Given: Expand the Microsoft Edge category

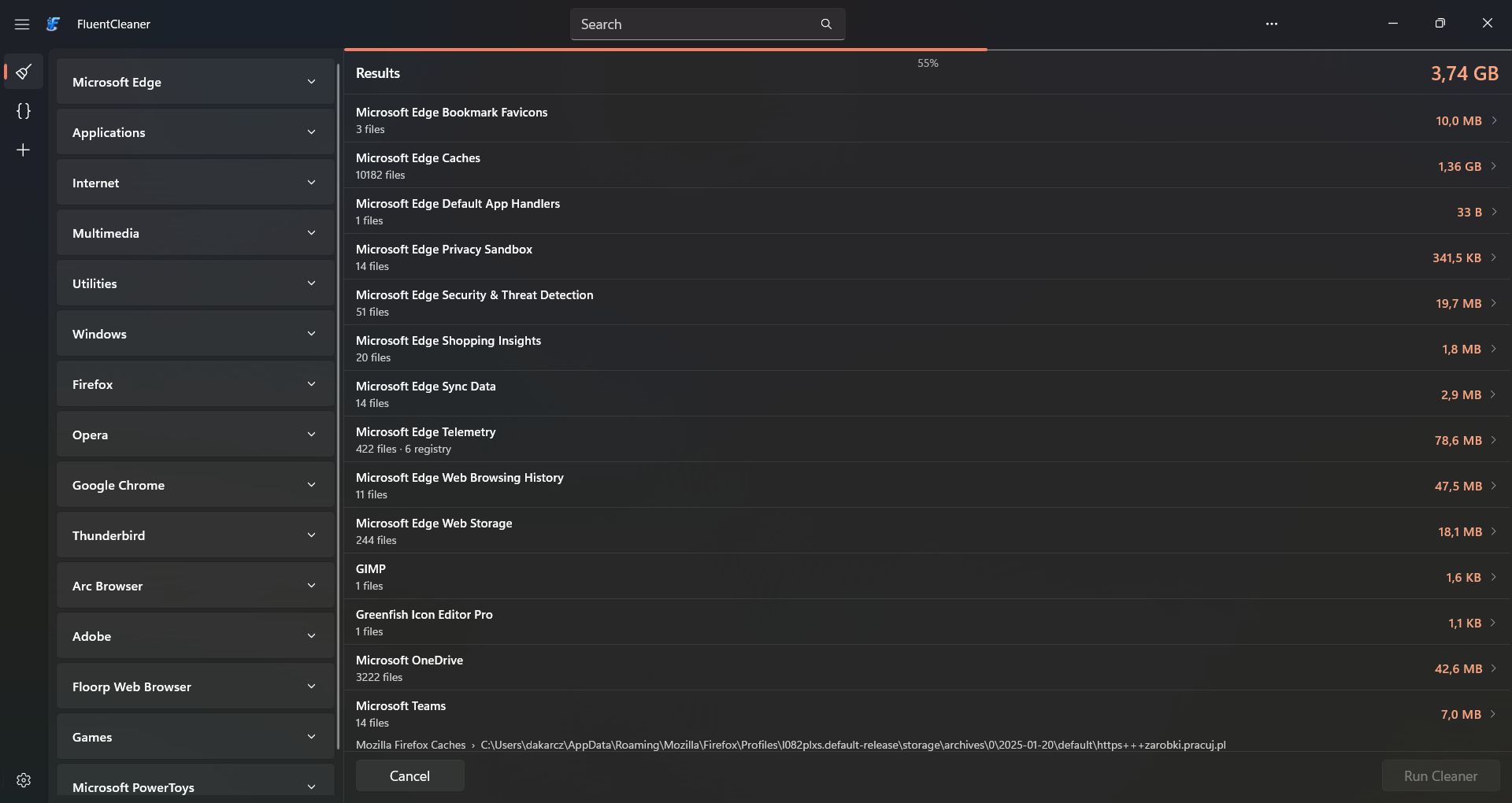Looking at the screenshot, I should point(195,82).
